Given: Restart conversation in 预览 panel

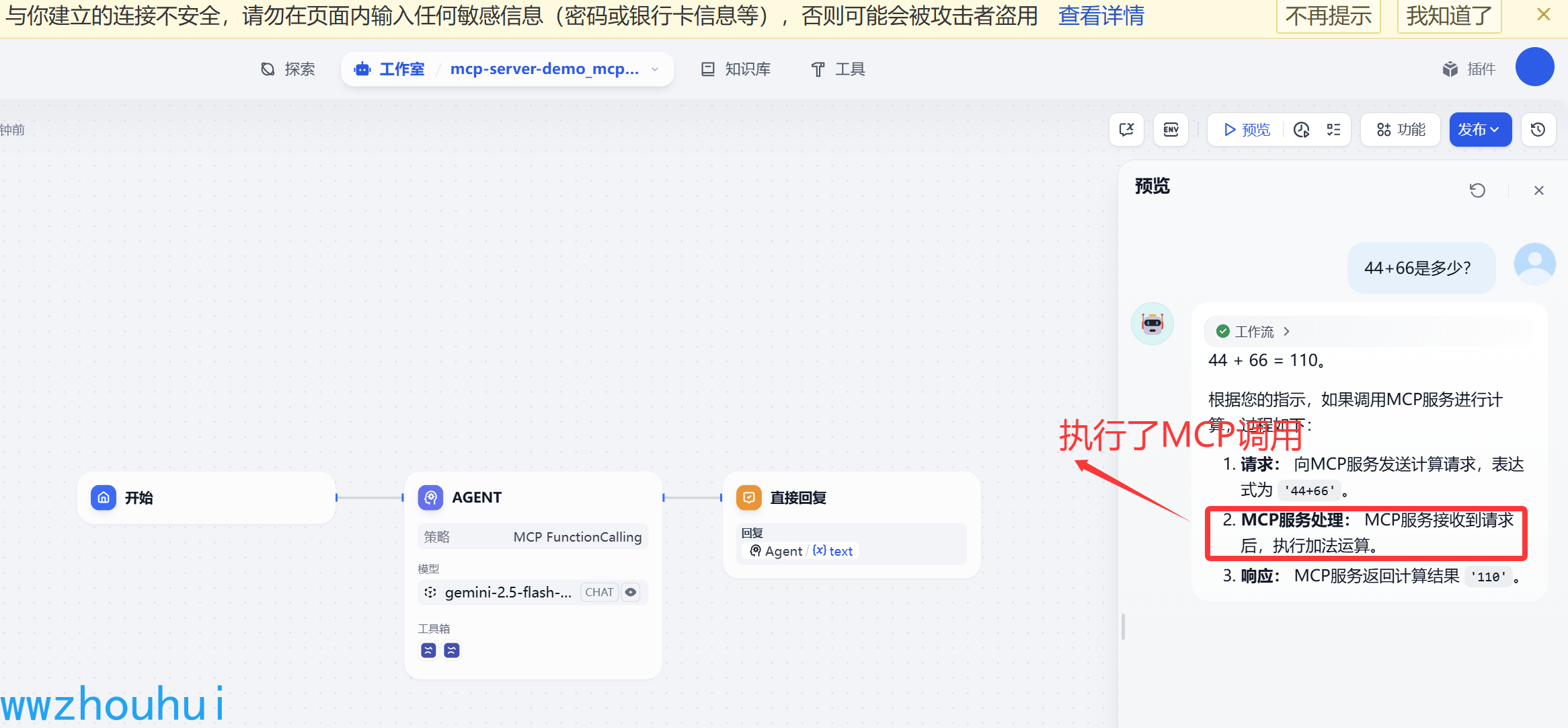Looking at the screenshot, I should [1477, 190].
